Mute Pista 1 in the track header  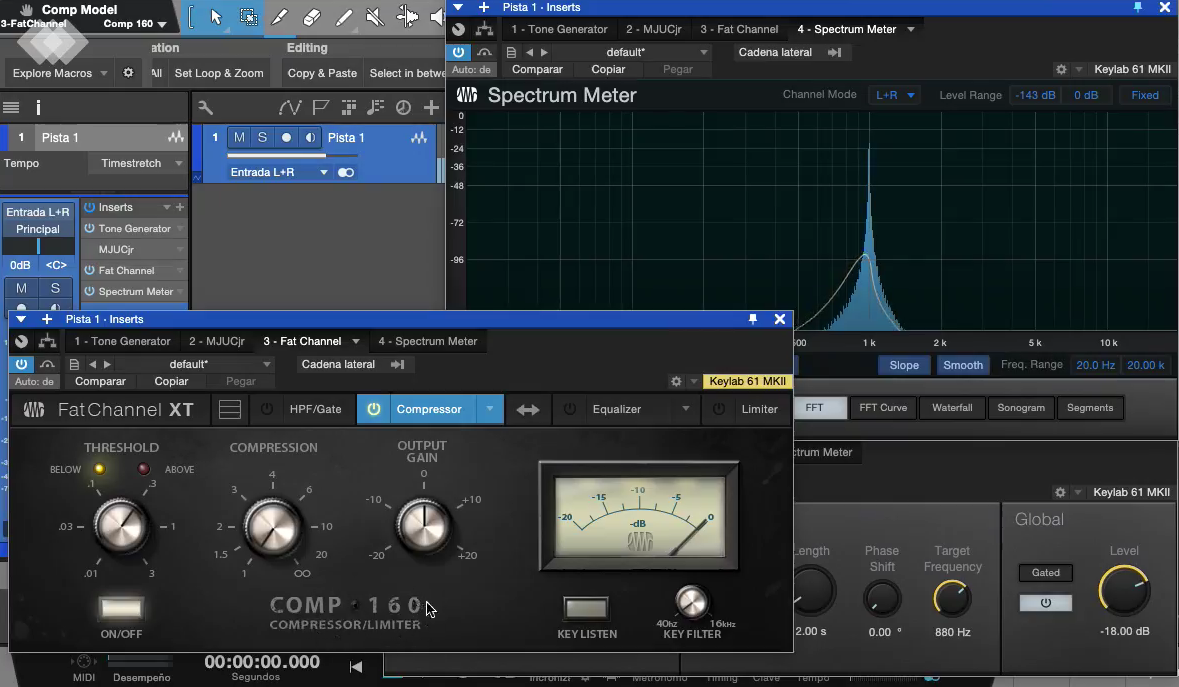coord(239,138)
